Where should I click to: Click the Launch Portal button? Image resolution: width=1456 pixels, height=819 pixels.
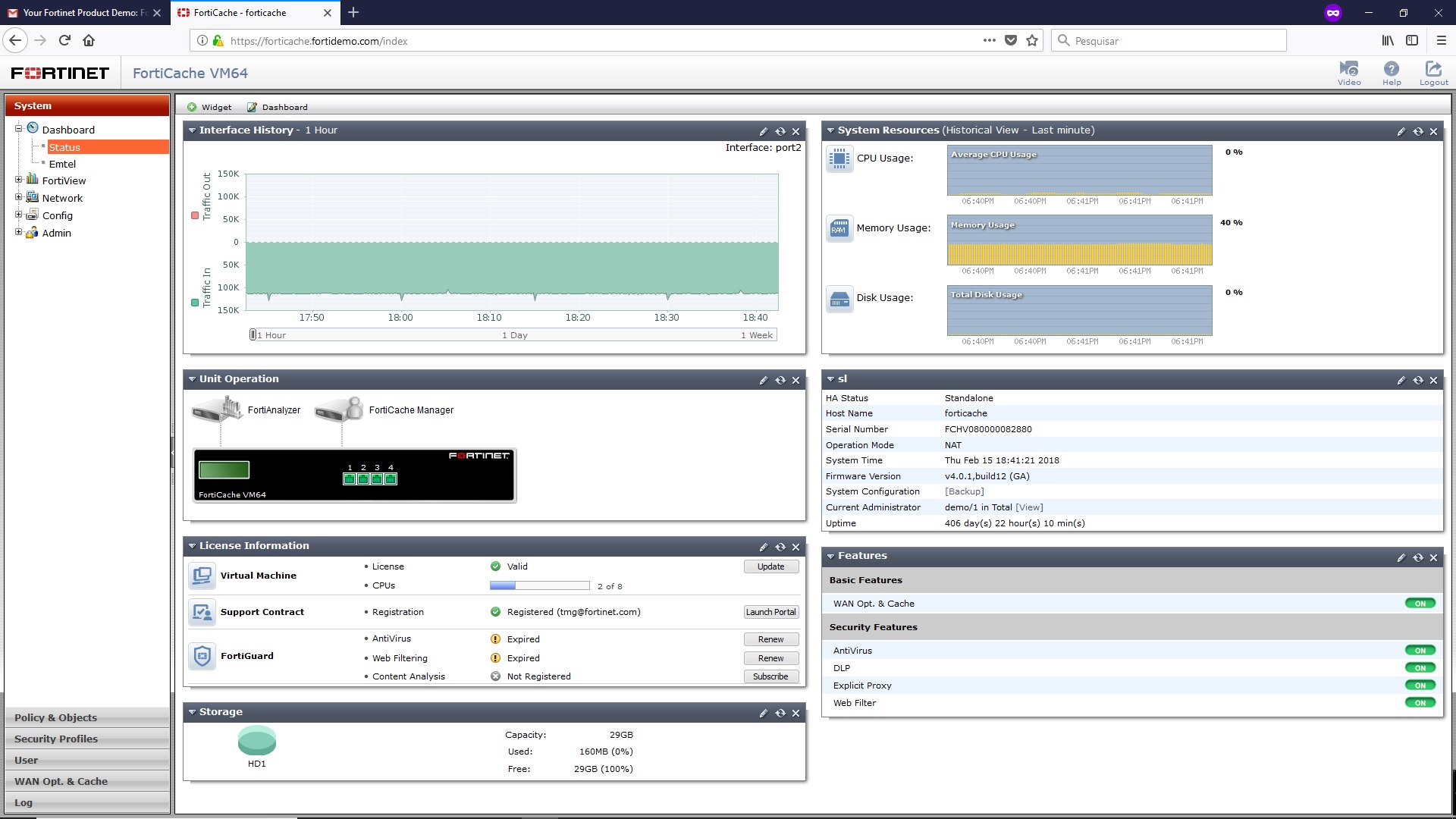point(770,612)
